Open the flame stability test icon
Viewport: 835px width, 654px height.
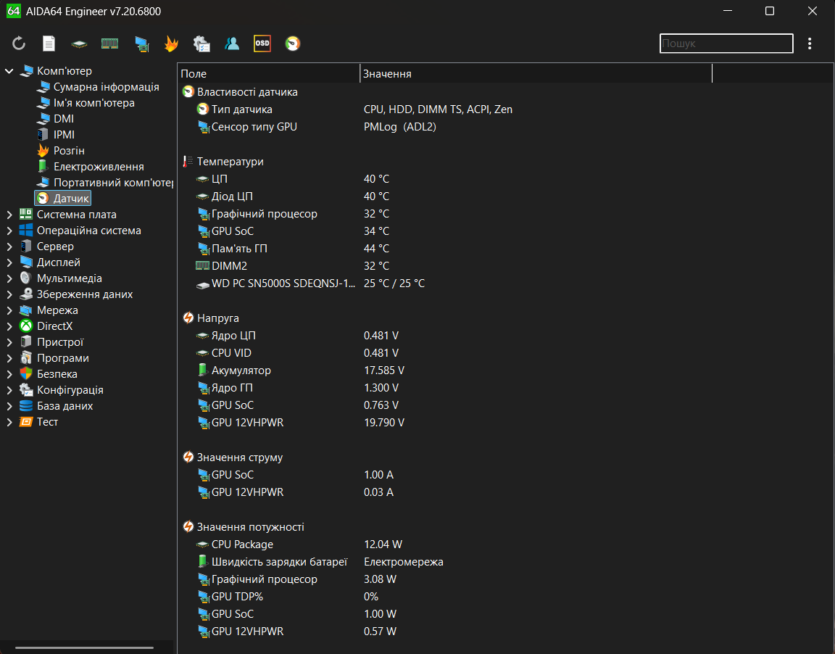171,44
